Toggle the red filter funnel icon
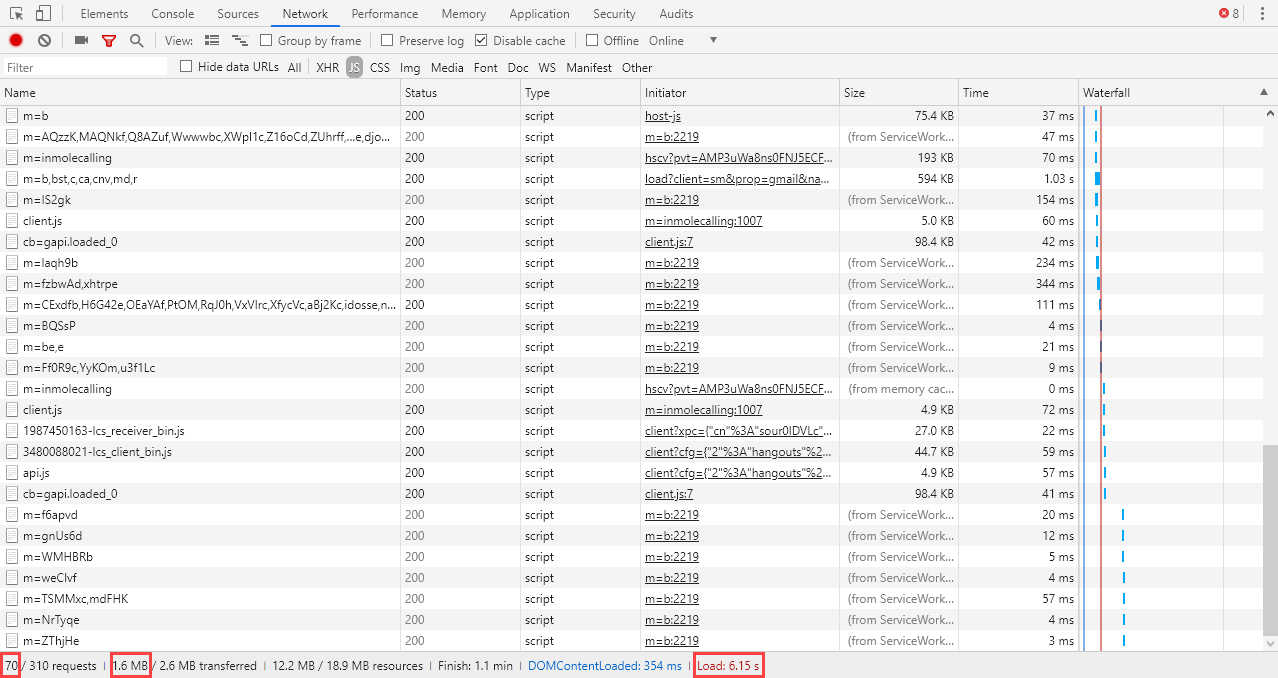Image resolution: width=1278 pixels, height=678 pixels. pos(109,40)
